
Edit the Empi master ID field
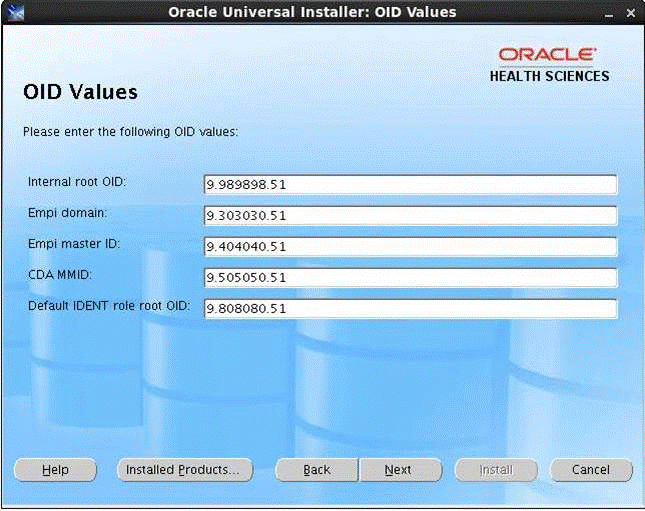tap(411, 246)
